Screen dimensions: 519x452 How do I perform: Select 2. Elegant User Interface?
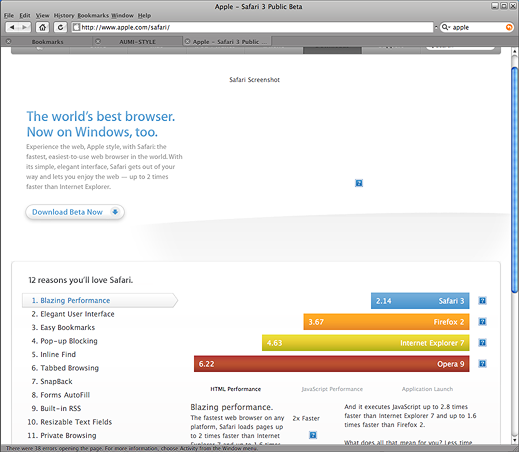point(73,314)
